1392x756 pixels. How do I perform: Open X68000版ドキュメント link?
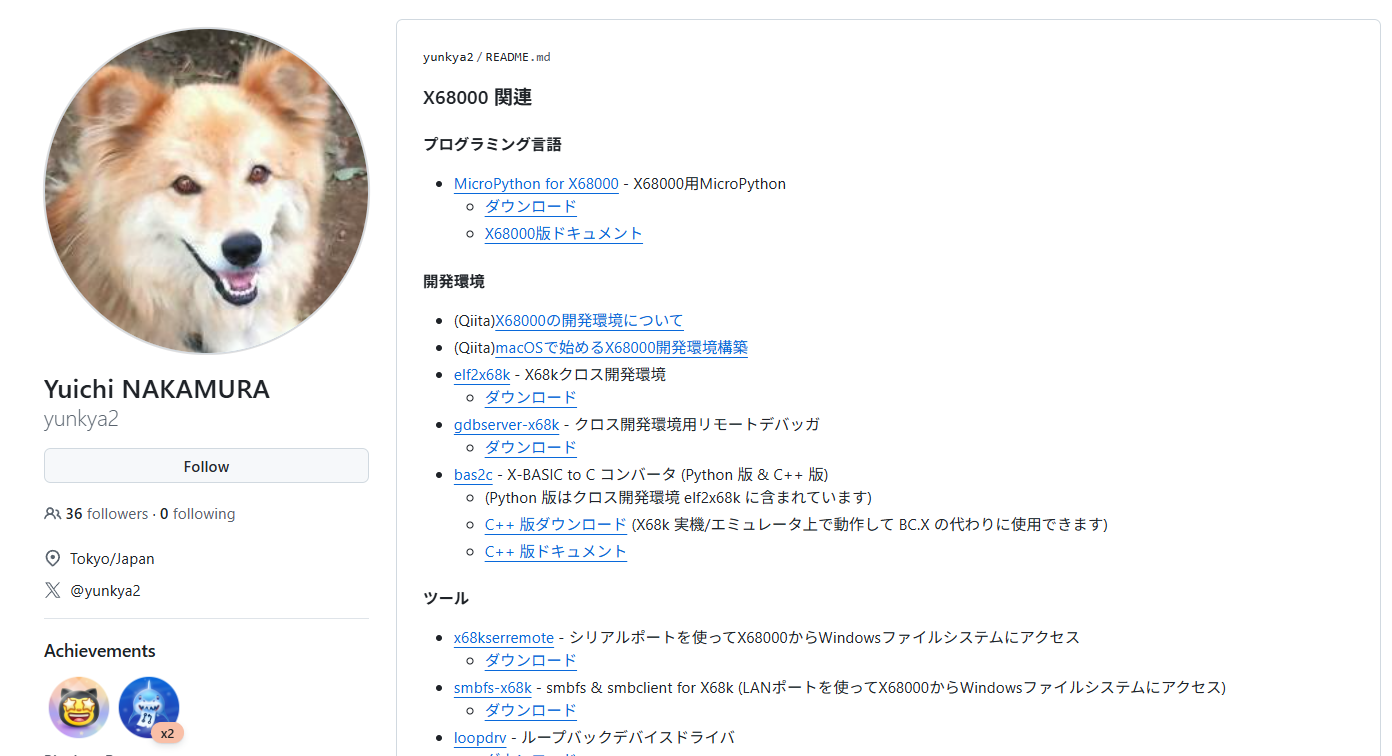[564, 233]
